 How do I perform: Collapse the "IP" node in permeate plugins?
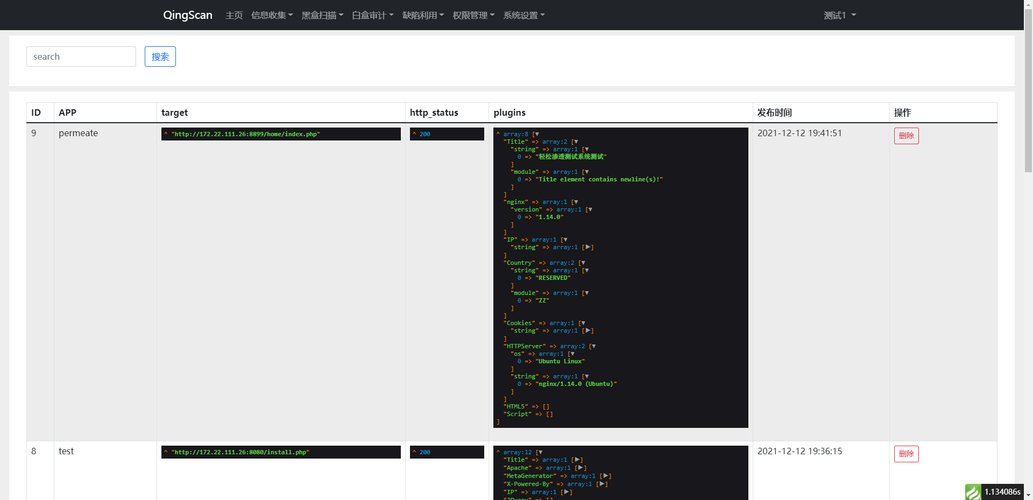pyautogui.click(x=564, y=240)
